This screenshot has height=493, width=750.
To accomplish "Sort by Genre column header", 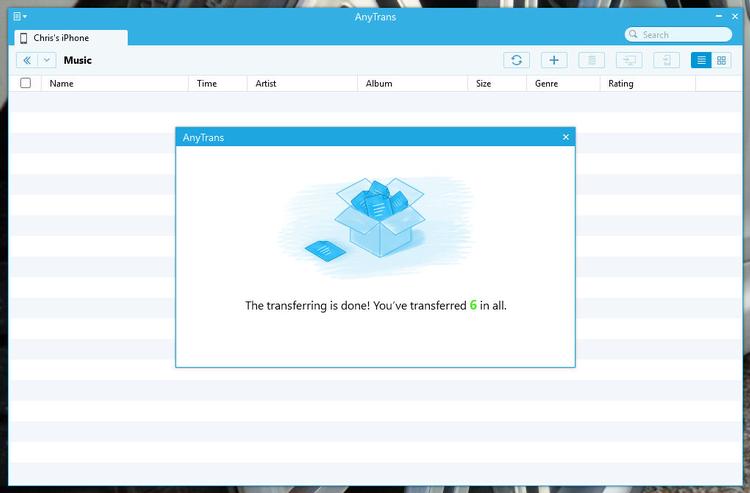I will [563, 83].
